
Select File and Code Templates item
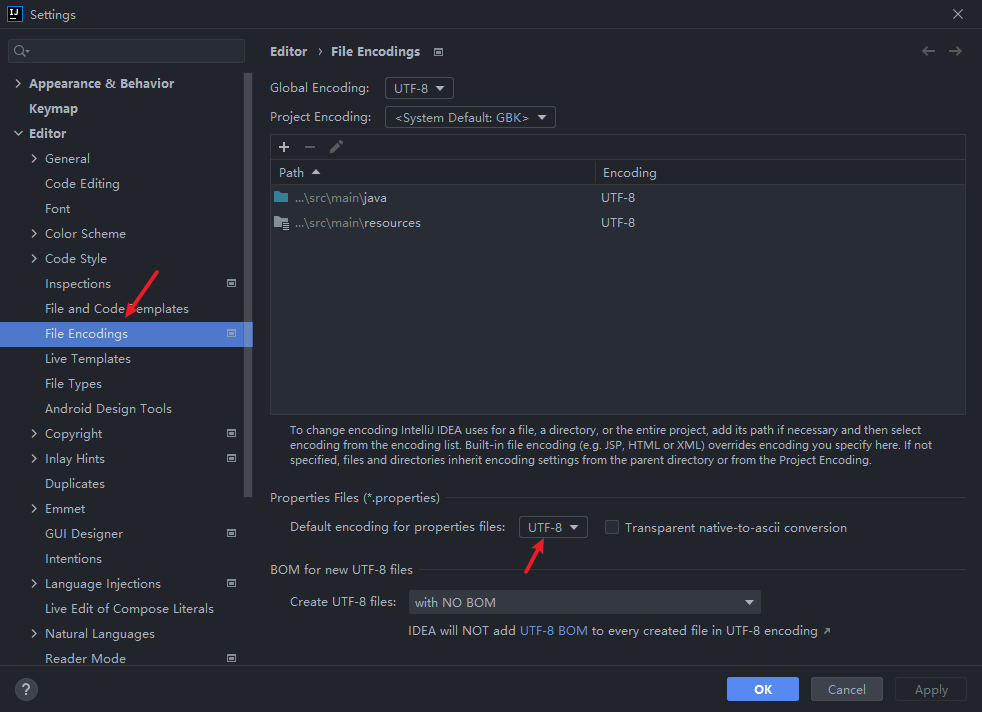click(x=116, y=309)
